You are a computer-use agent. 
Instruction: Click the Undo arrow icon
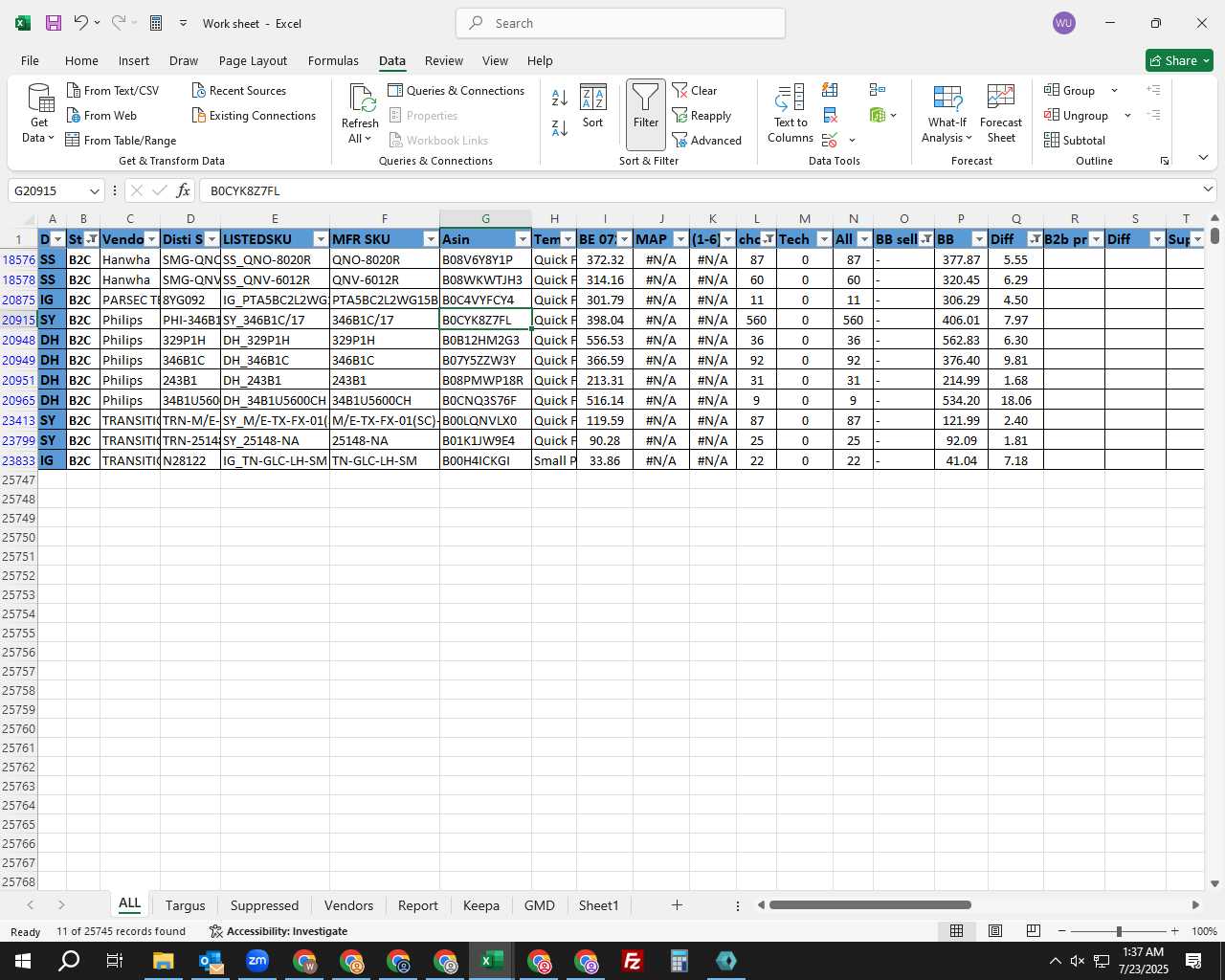[81, 23]
